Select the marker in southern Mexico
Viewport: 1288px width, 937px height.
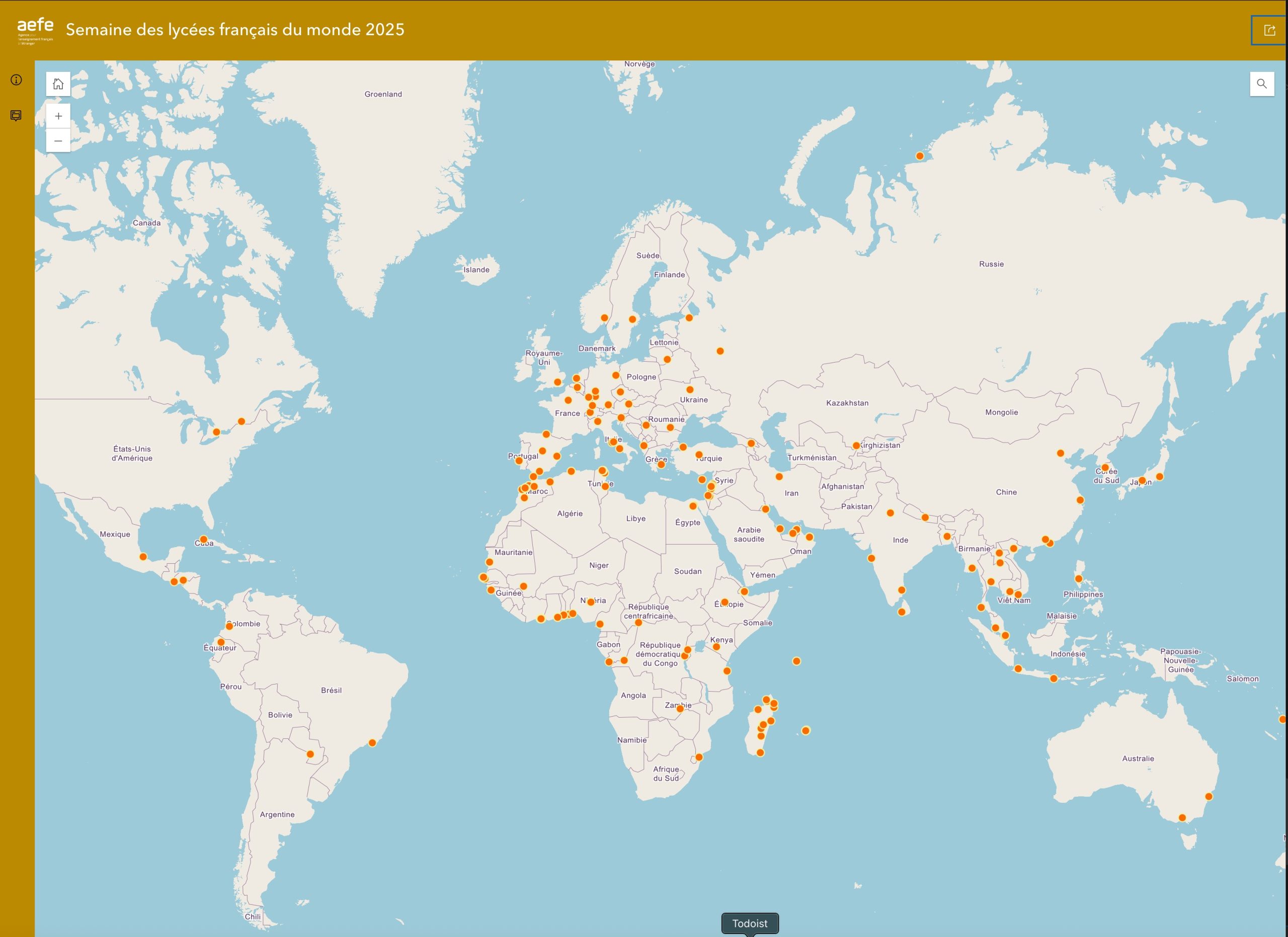tap(143, 557)
